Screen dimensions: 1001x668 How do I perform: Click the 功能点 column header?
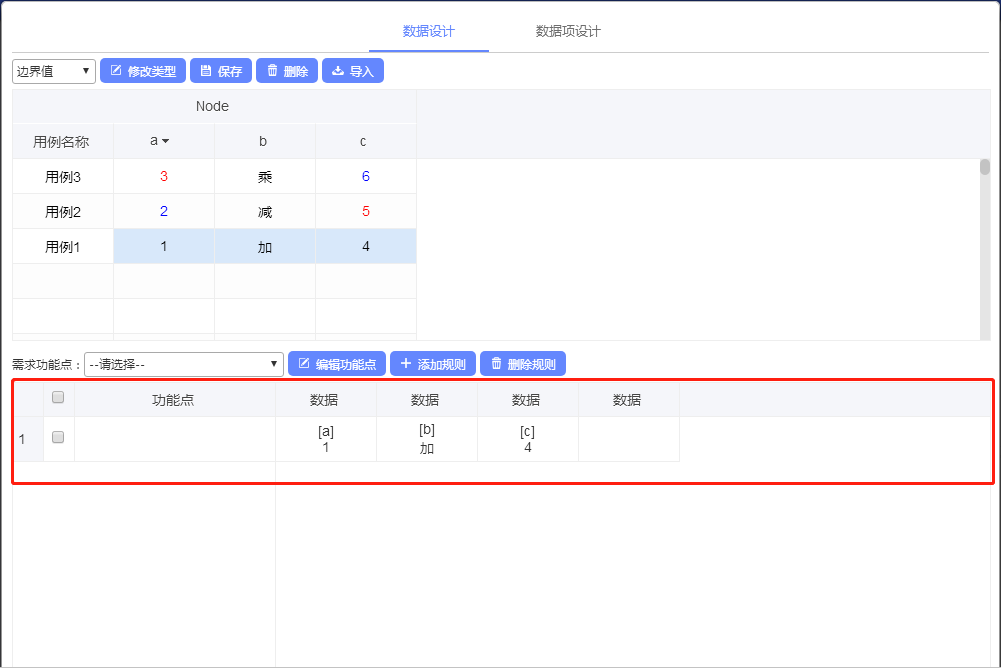tap(173, 400)
